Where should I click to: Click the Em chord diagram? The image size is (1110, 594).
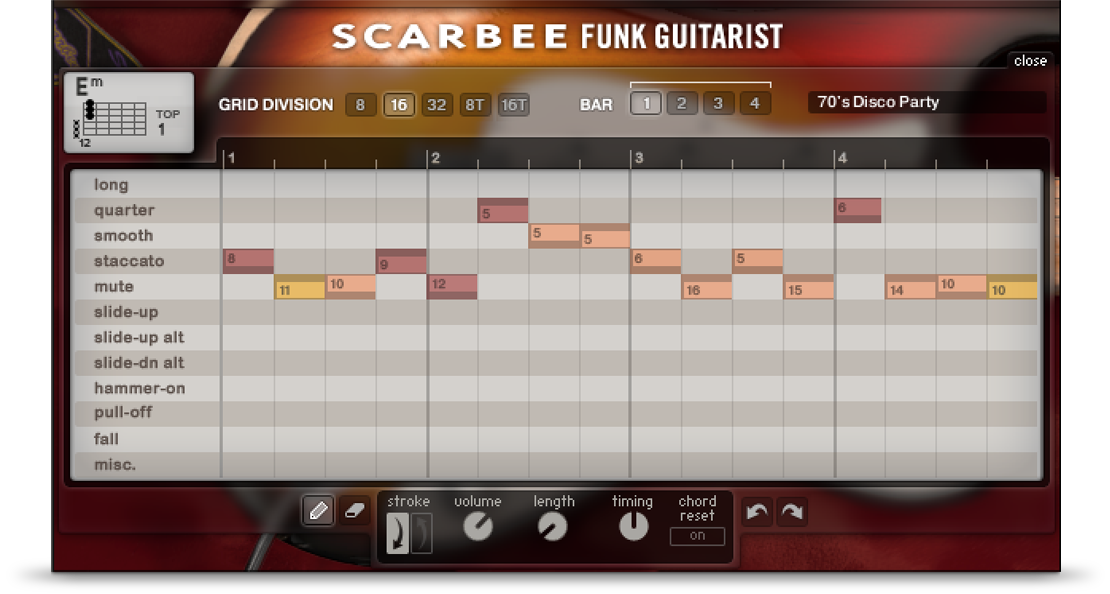[128, 113]
